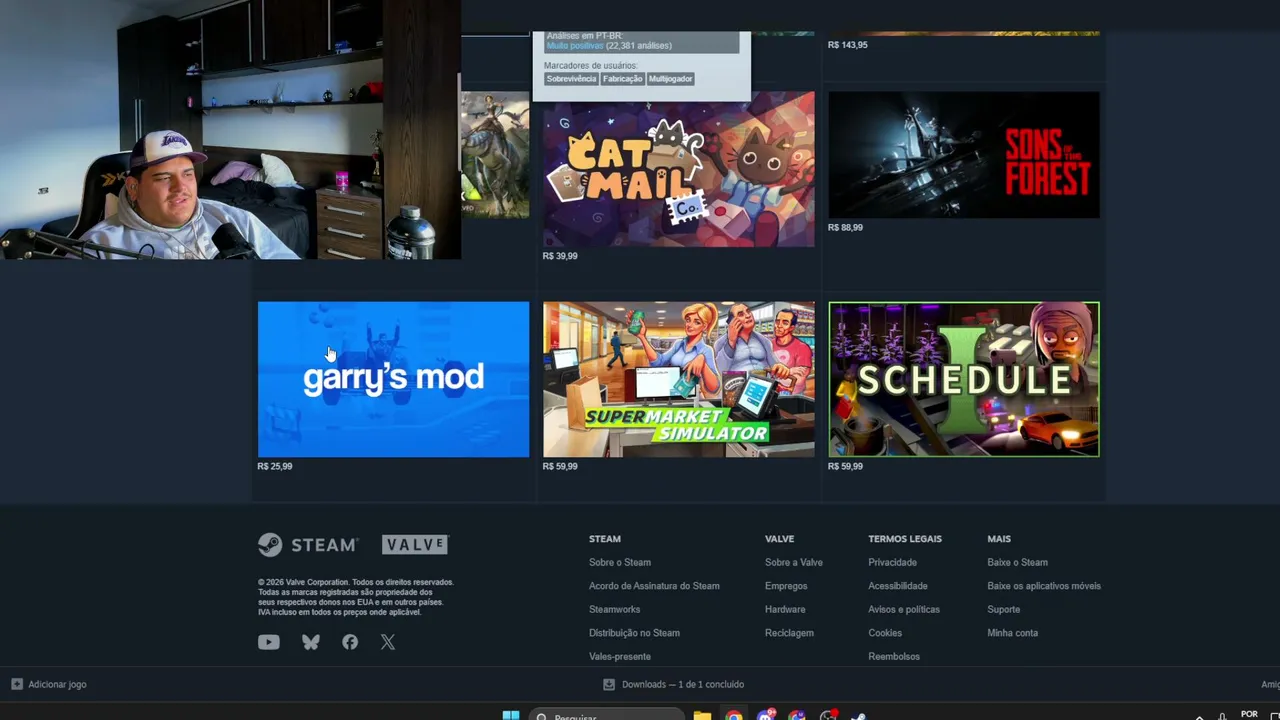
Task: Open the Reembolsos footer link
Action: tap(894, 656)
